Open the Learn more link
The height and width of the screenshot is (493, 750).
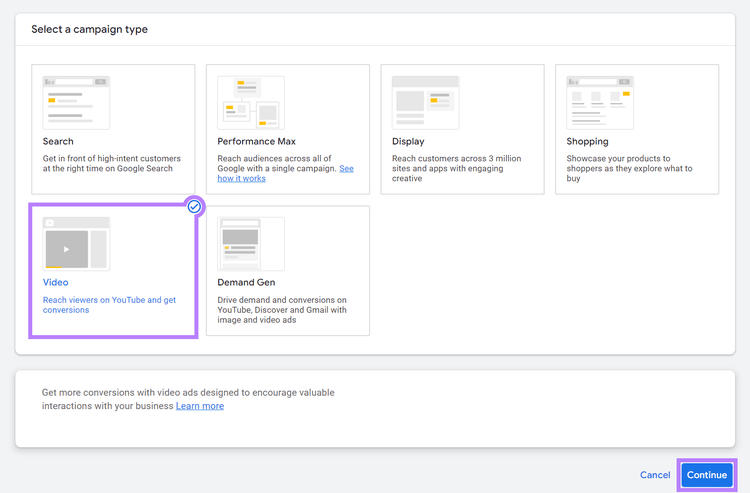(200, 406)
